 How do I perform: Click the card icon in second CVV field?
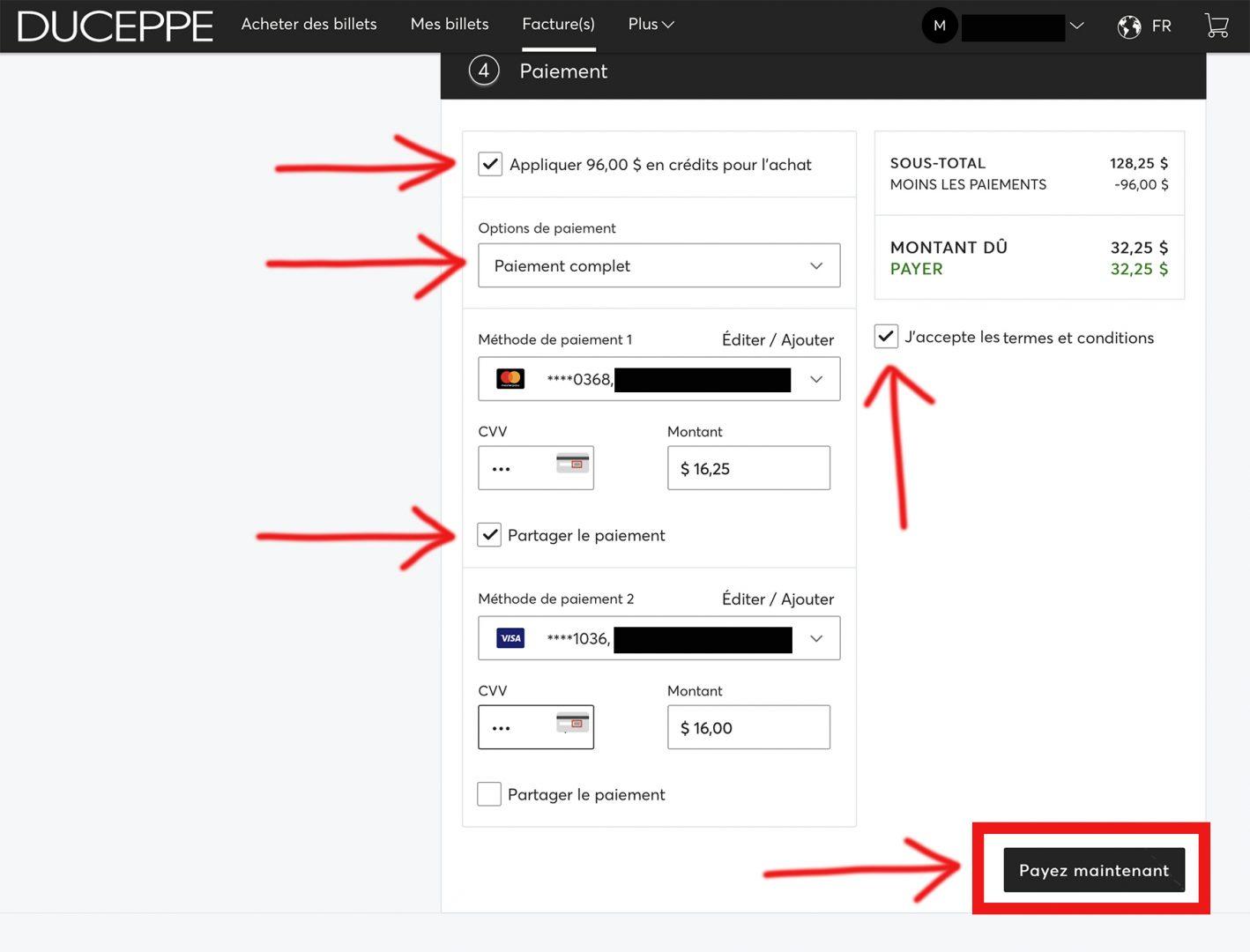coord(572,723)
